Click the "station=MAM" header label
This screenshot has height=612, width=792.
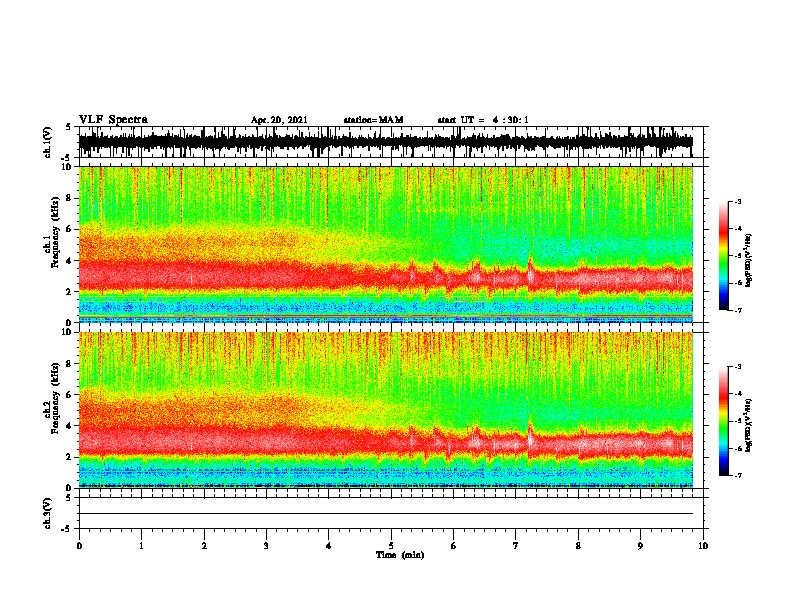(x=373, y=120)
